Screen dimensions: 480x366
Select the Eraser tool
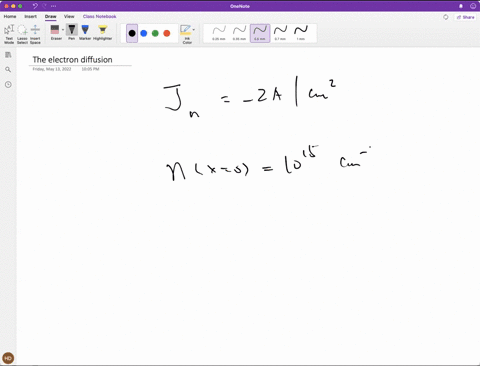pyautogui.click(x=55, y=32)
